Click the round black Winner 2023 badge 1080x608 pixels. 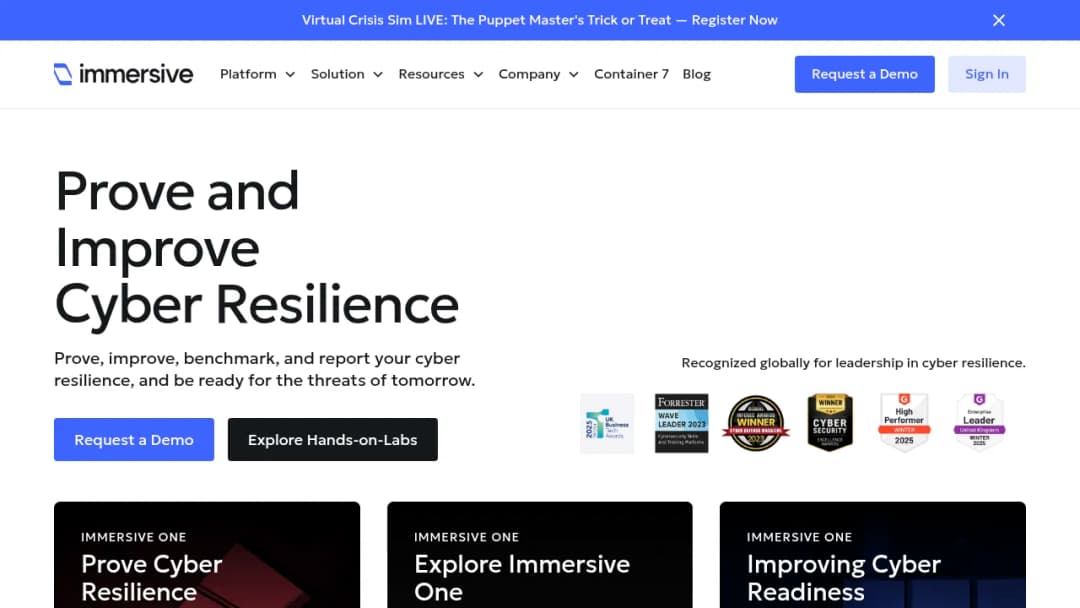pyautogui.click(x=756, y=423)
